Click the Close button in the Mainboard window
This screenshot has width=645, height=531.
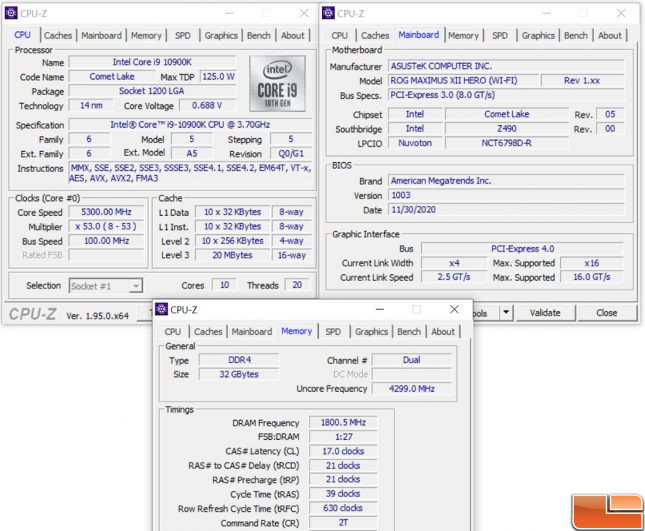tap(607, 313)
